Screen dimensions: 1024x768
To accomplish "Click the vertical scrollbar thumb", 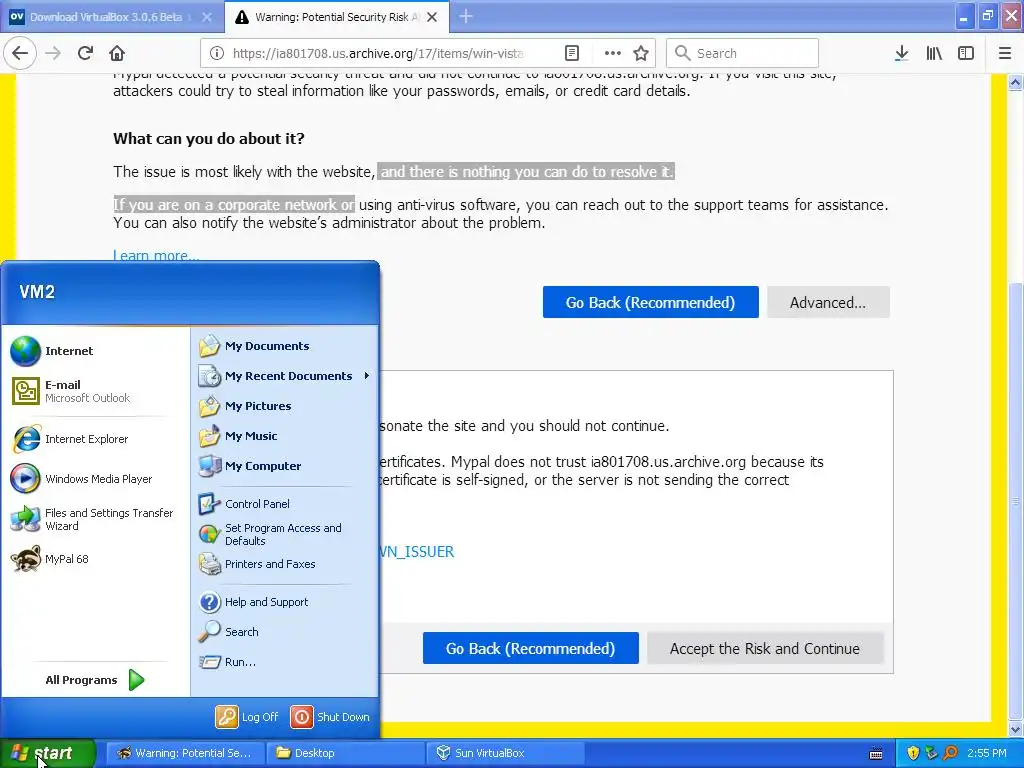I will [x=1016, y=501].
